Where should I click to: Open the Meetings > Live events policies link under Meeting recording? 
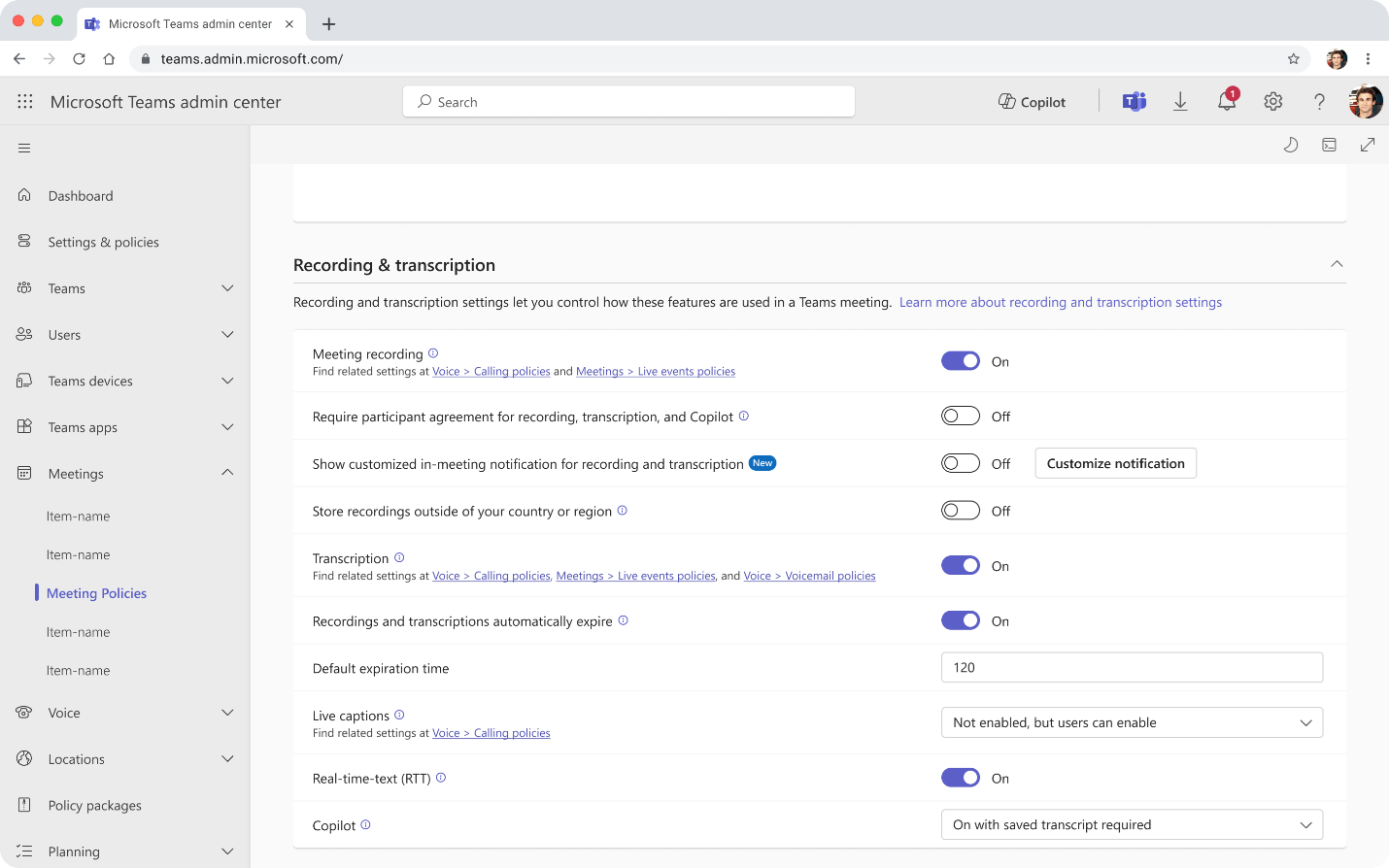pos(656,372)
